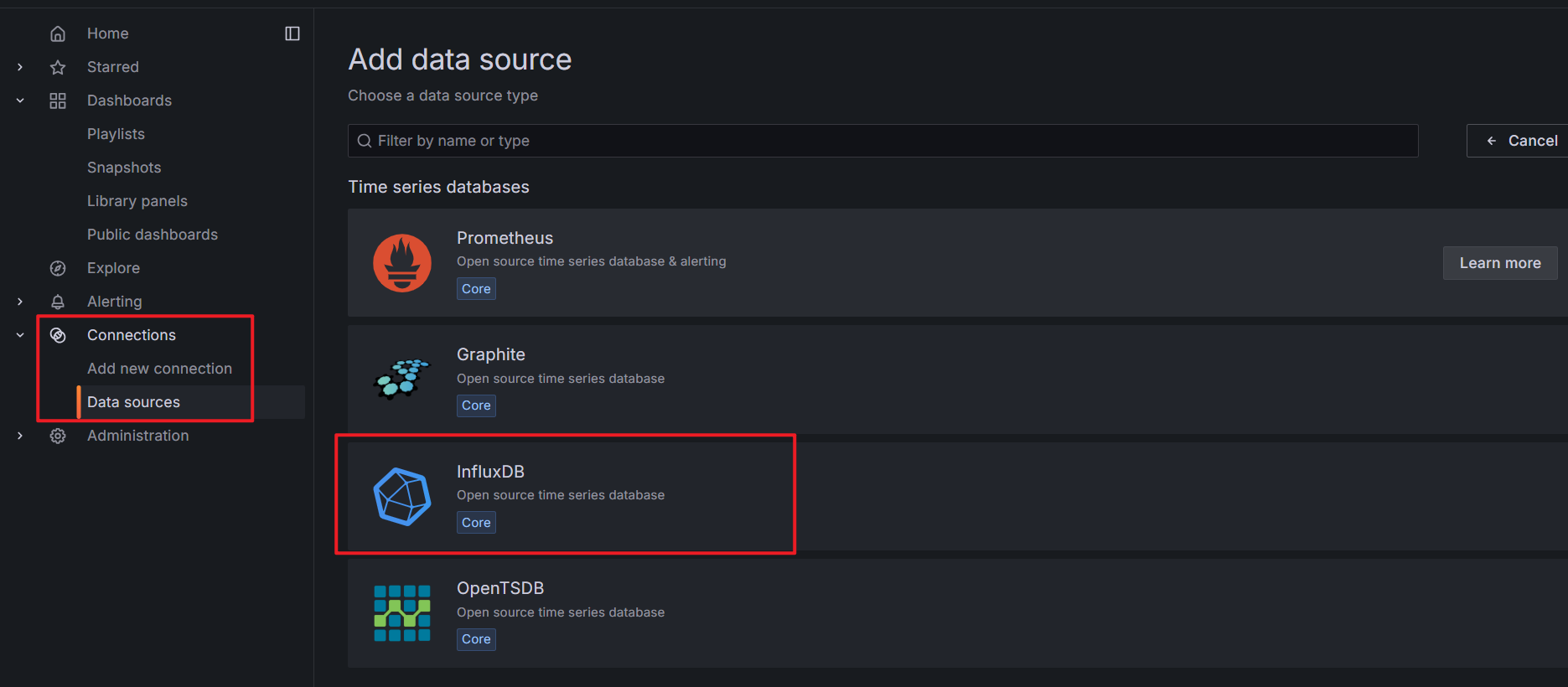The image size is (1568, 687).
Task: Toggle the sidebar dock menu button
Action: tap(292, 34)
